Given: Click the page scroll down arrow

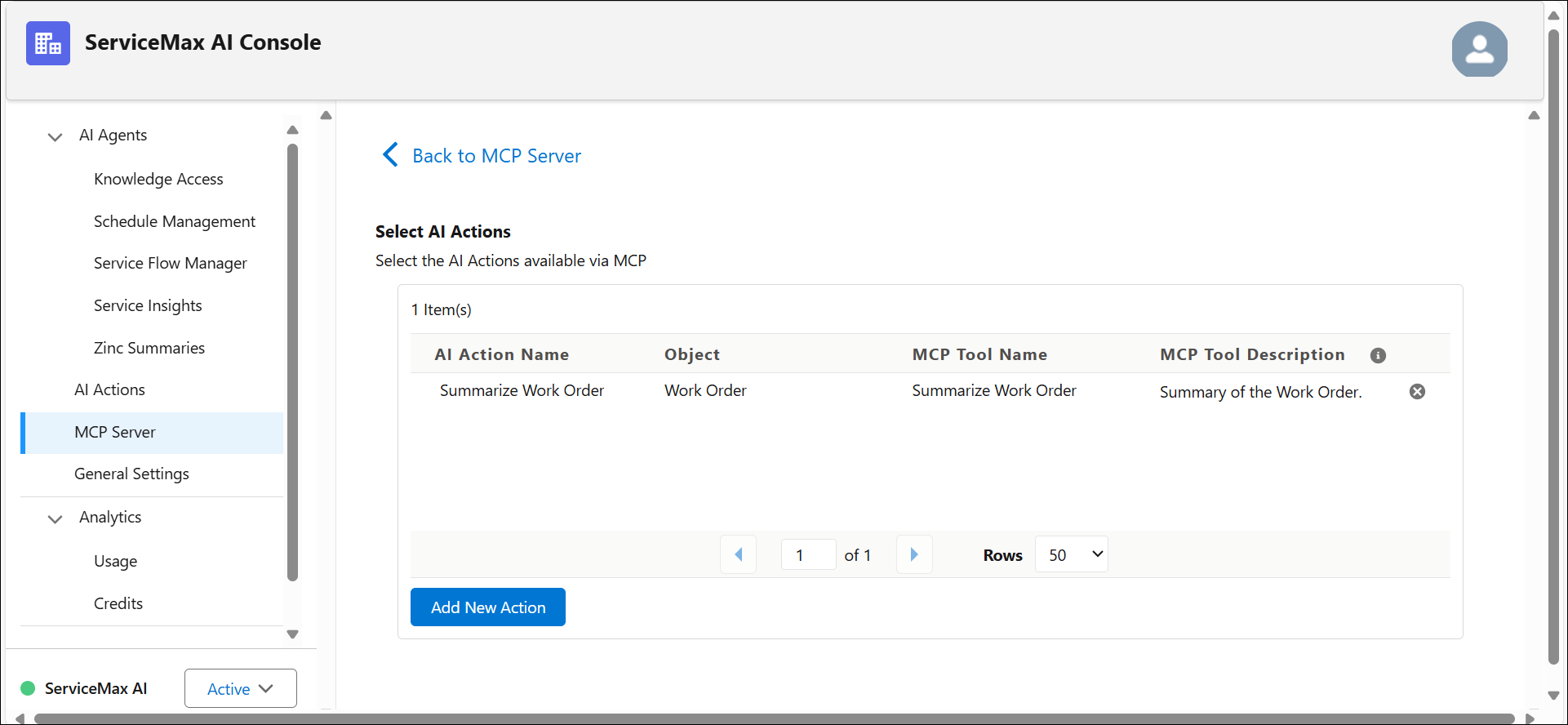Looking at the screenshot, I should click(1554, 696).
